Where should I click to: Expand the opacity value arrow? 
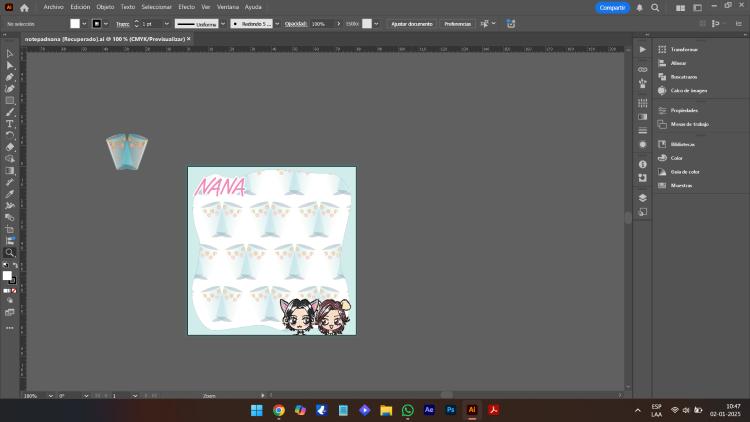pos(339,24)
